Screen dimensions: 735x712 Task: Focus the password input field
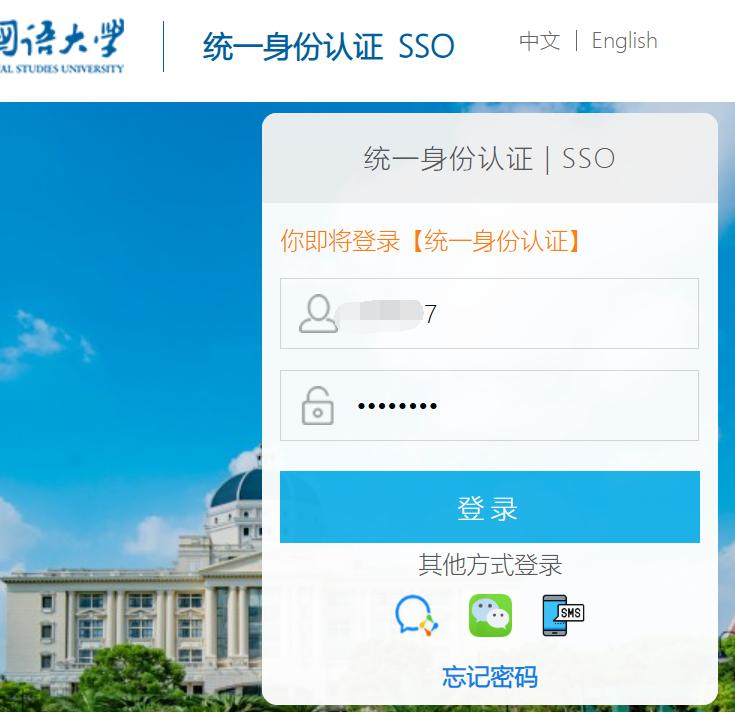point(489,405)
